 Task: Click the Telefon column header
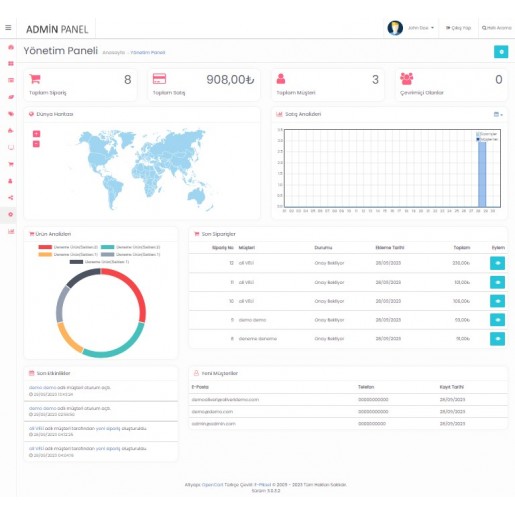pos(366,387)
